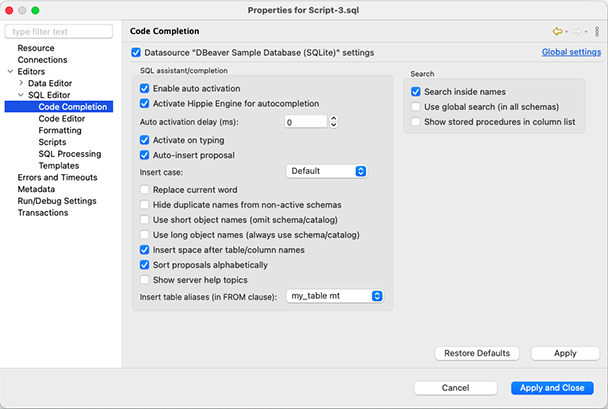Click the auto activation delay stepper arrows
608x409 pixels.
[333, 122]
